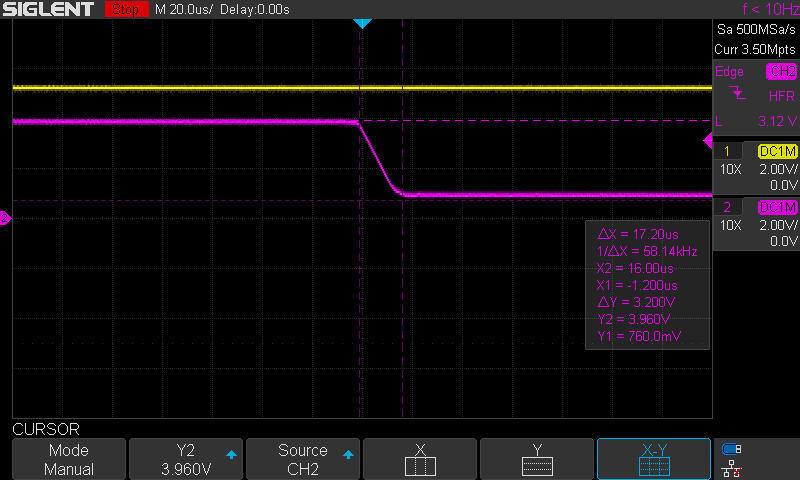Click the channel 1 number label
Viewport: 800px width, 480px height.
(x=727, y=151)
